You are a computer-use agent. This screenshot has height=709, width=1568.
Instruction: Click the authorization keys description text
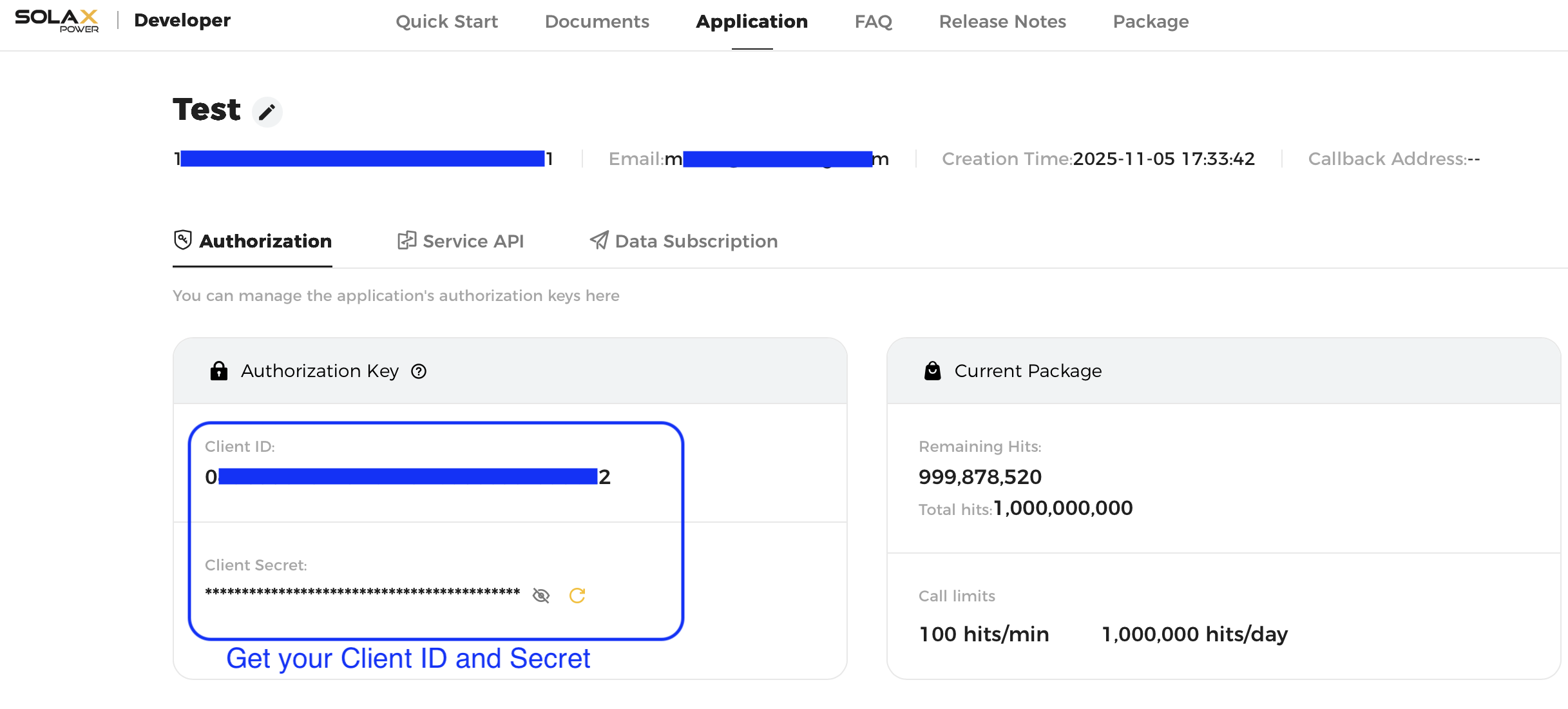(396, 296)
